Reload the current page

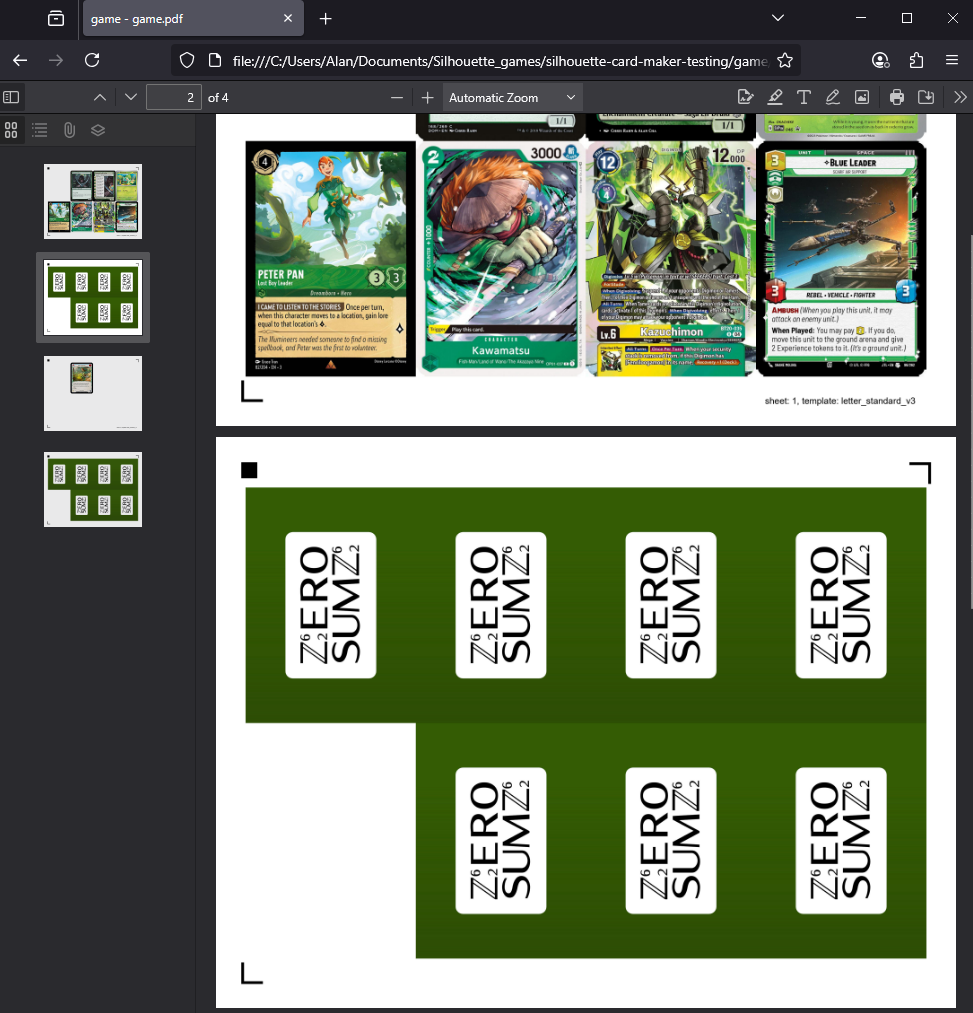92,60
